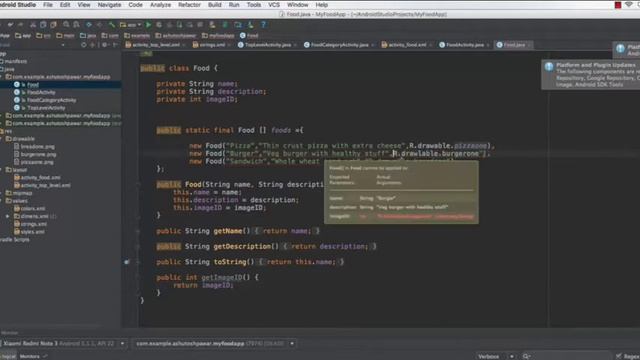Open the Verbose log level dropdown
The image size is (640, 360).
pos(496,356)
